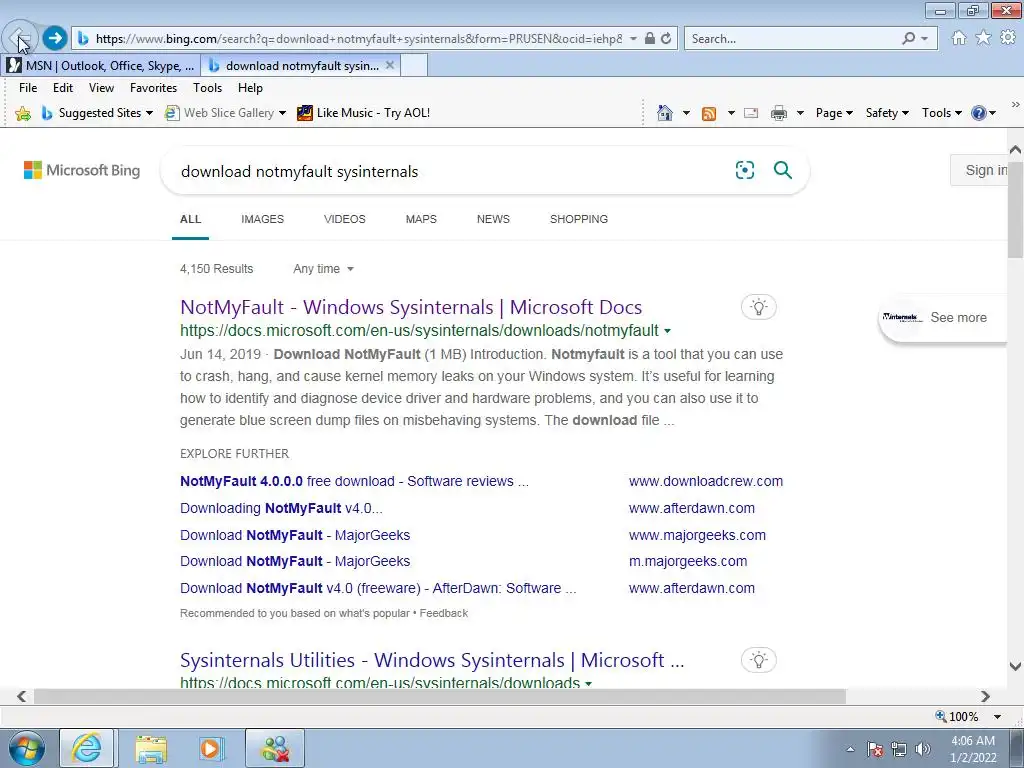Open File Explorer folder on taskbar
The image size is (1024, 768).
pyautogui.click(x=151, y=749)
